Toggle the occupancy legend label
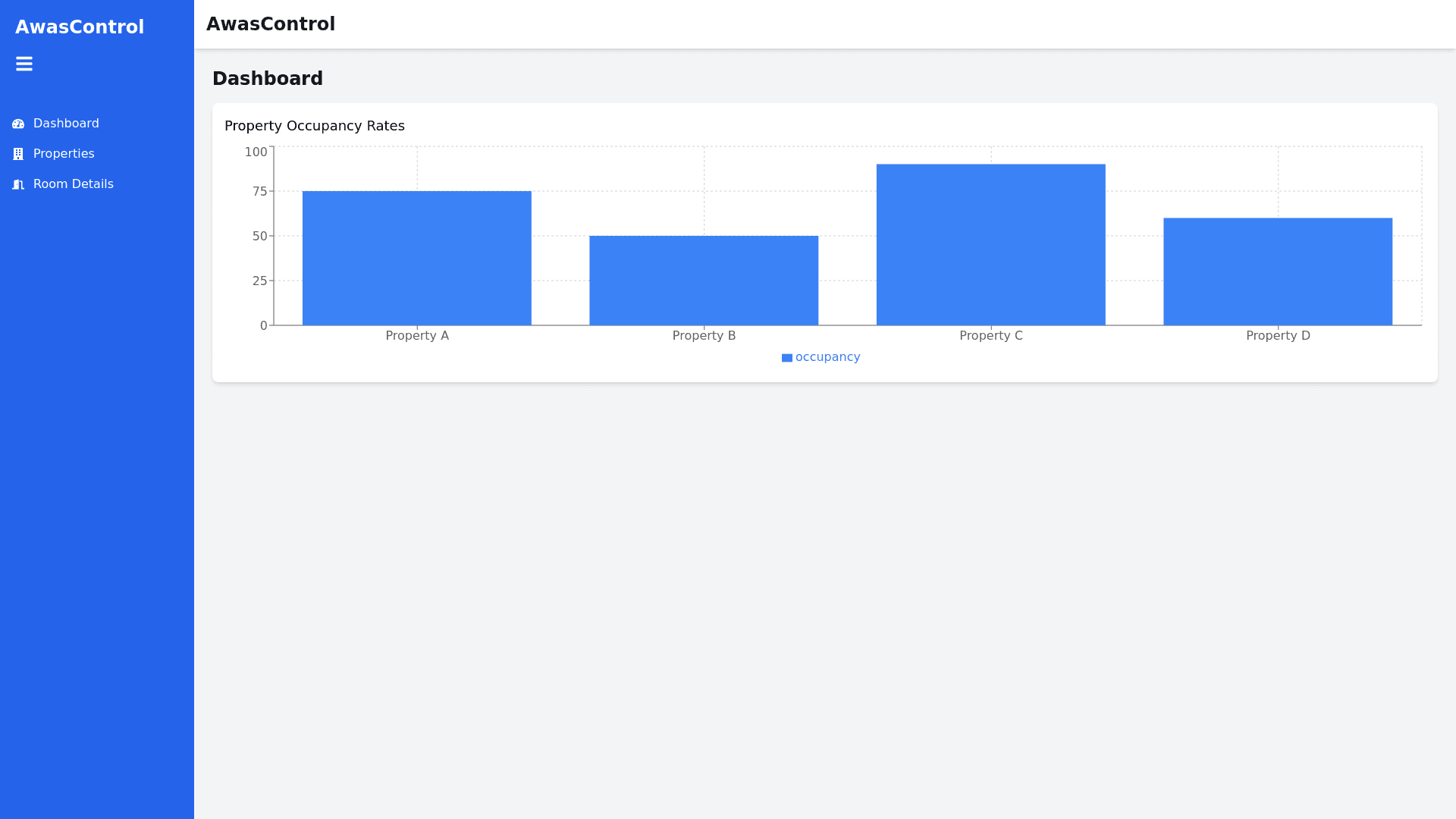Image resolution: width=1456 pixels, height=819 pixels. click(827, 357)
